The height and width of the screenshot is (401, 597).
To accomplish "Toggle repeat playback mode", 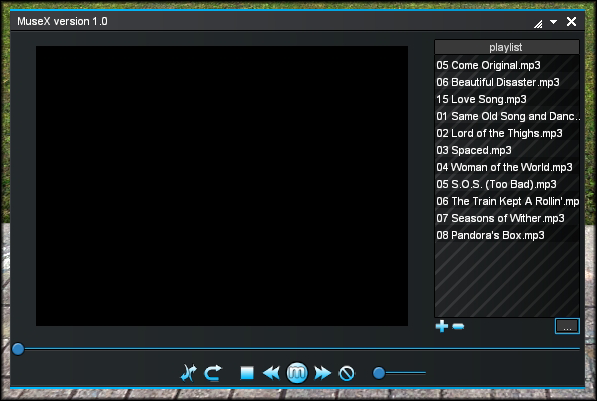I will pos(213,373).
